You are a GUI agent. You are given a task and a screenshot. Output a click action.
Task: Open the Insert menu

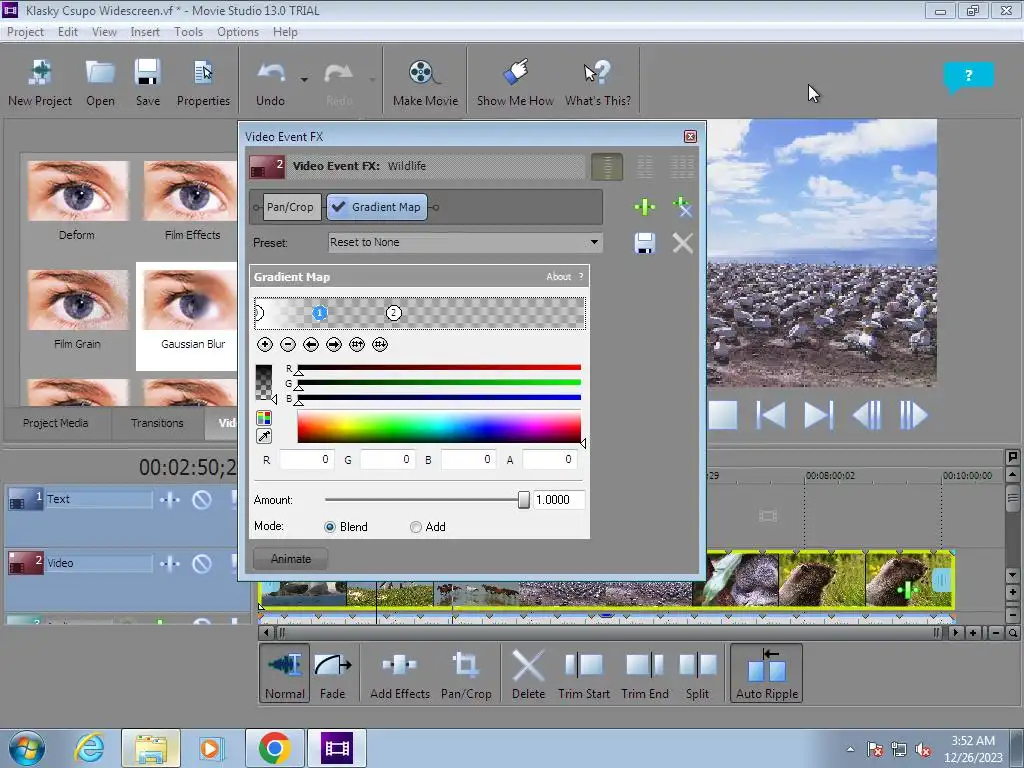coord(145,32)
